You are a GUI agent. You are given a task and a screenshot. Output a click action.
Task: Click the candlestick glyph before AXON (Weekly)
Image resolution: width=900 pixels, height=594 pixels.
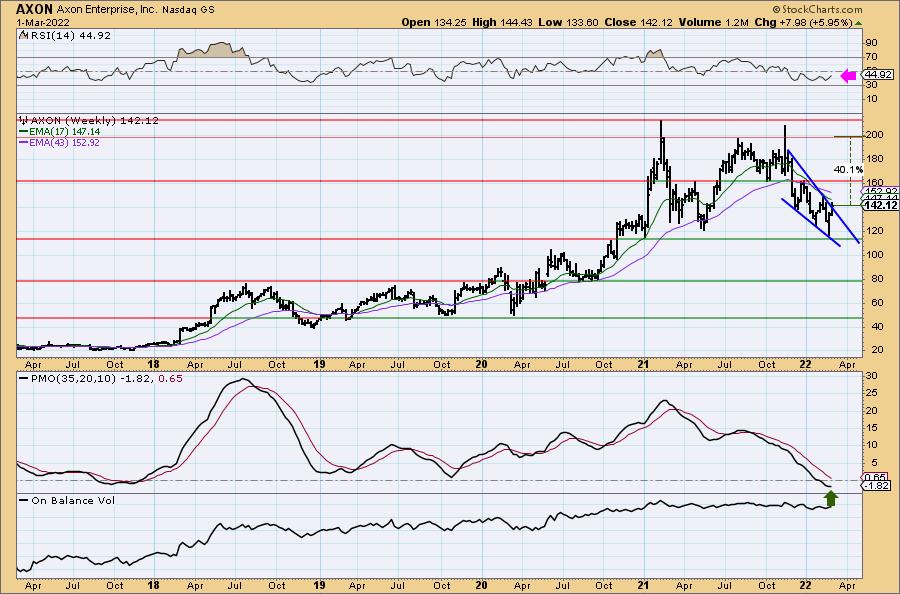coord(23,121)
